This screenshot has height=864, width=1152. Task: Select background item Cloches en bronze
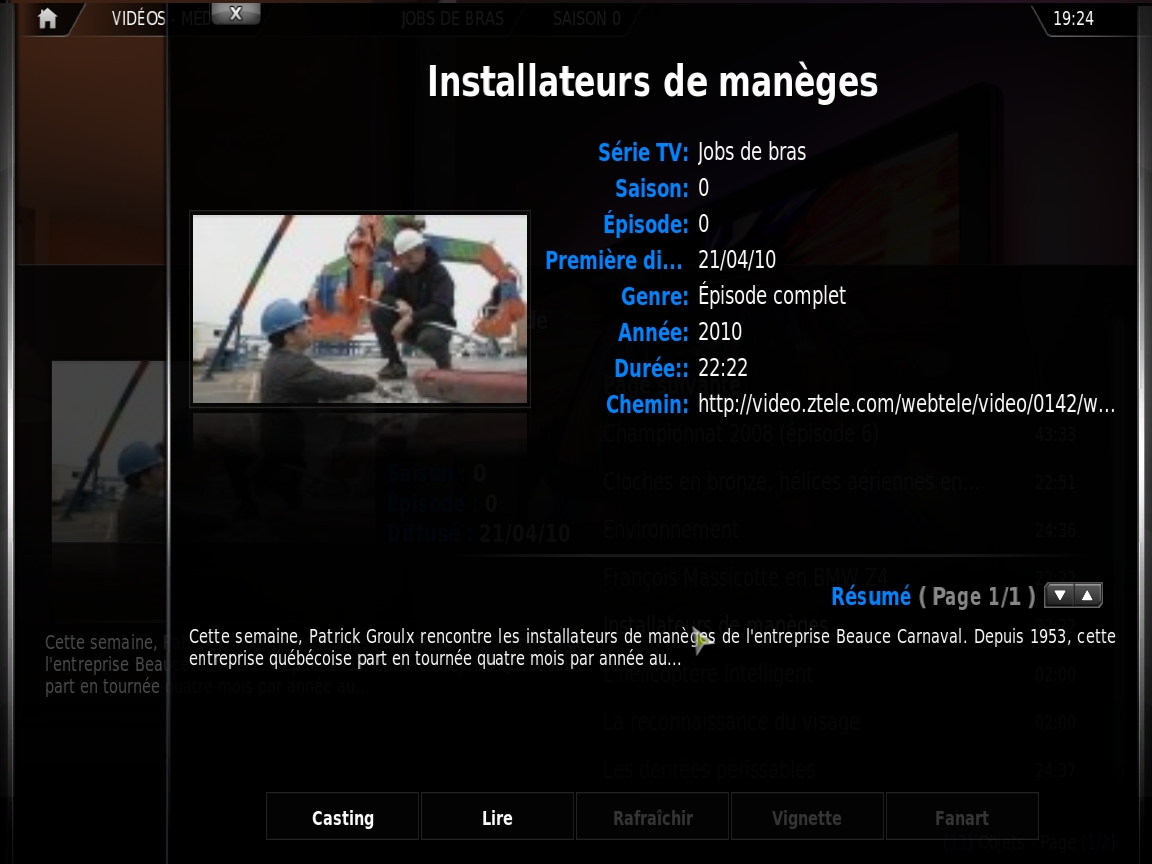(x=791, y=482)
